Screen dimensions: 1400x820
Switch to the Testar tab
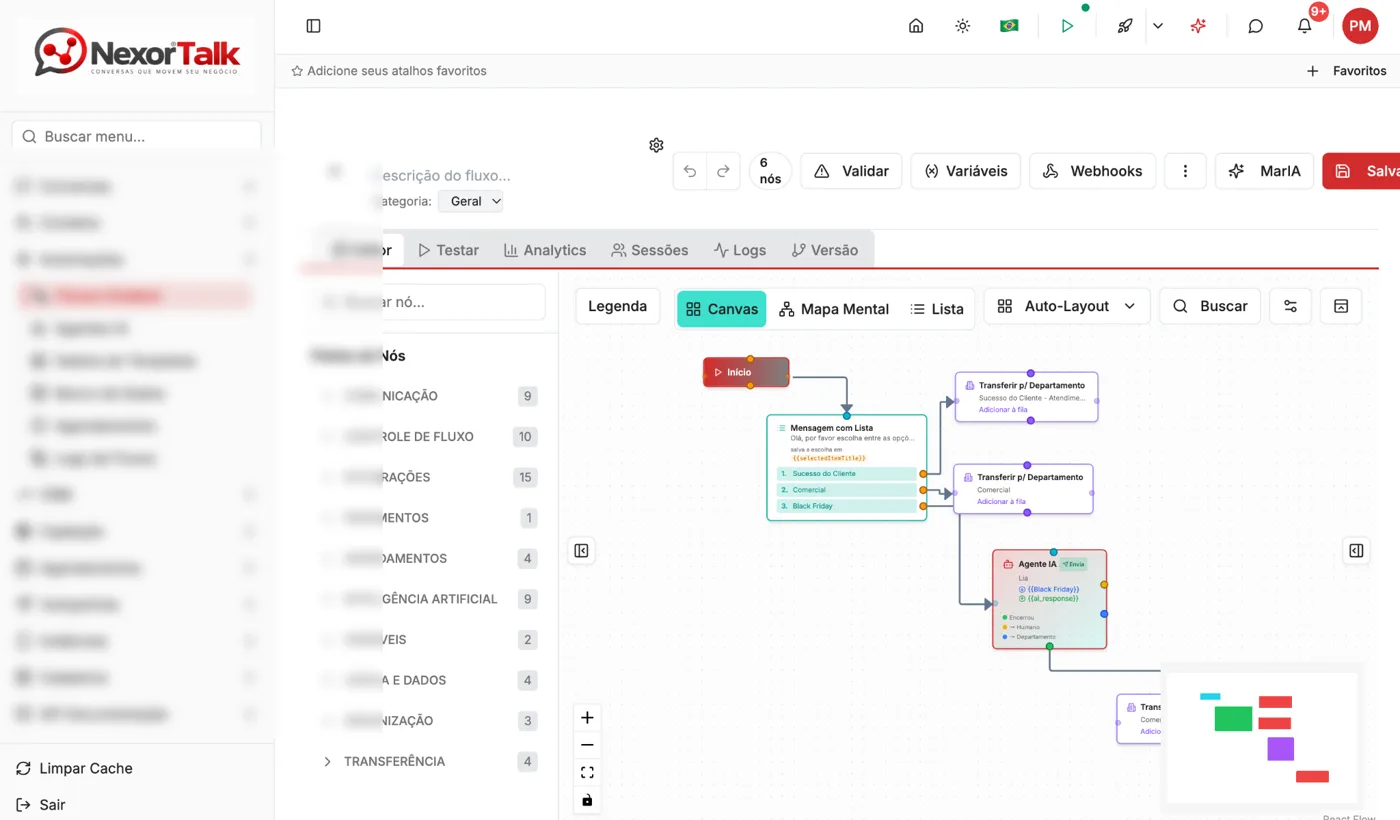[x=449, y=250]
